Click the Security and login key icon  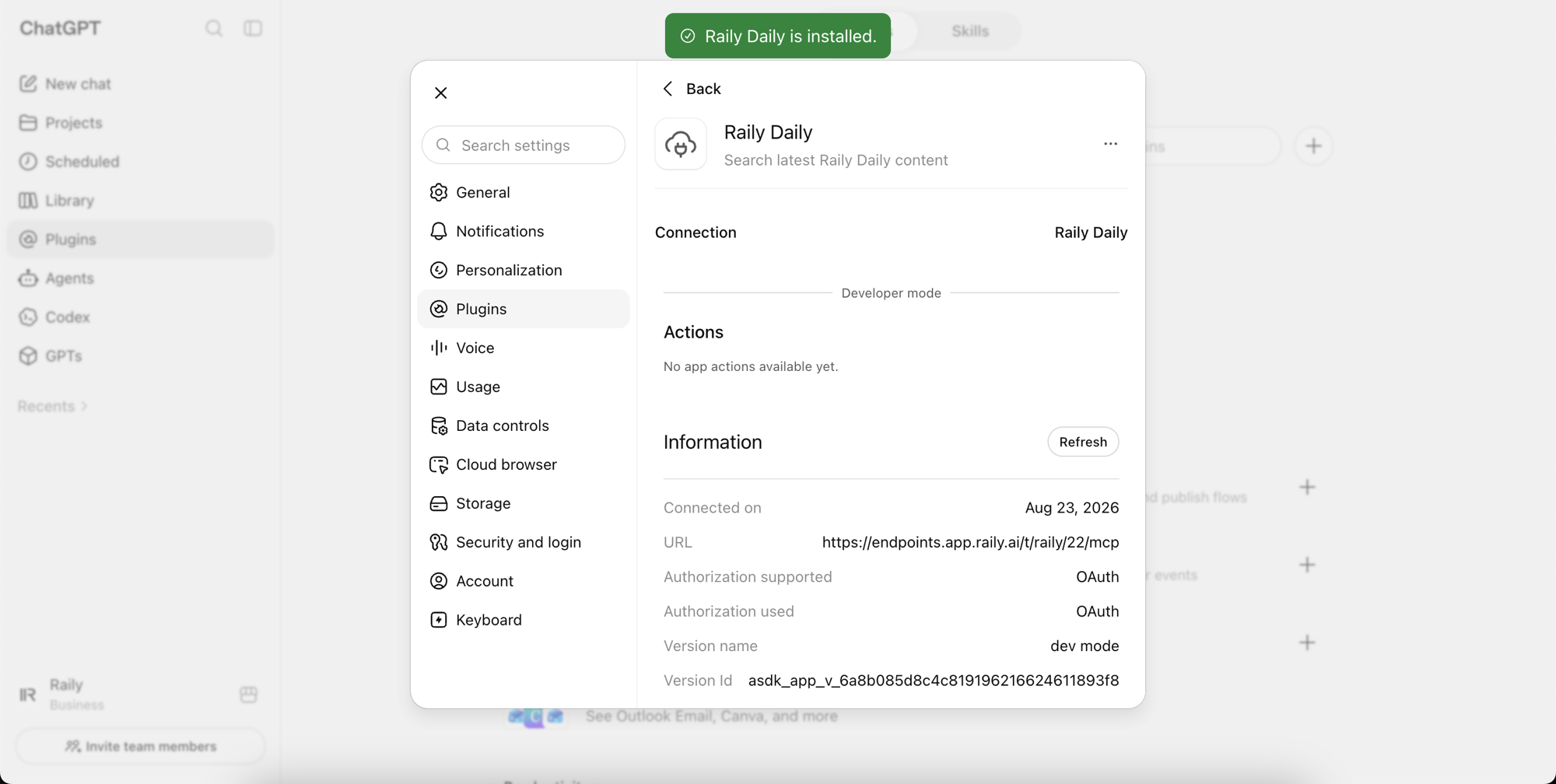[439, 542]
